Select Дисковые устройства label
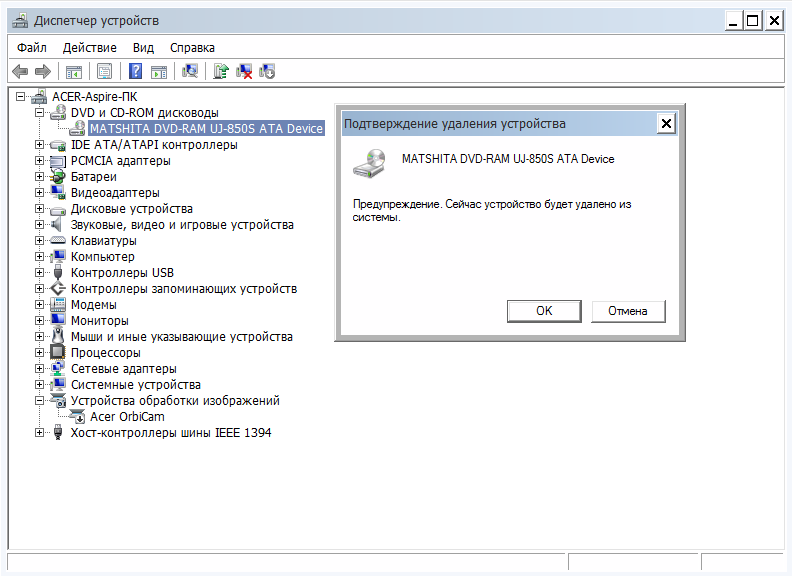This screenshot has height=576, width=792. pyautogui.click(x=132, y=209)
